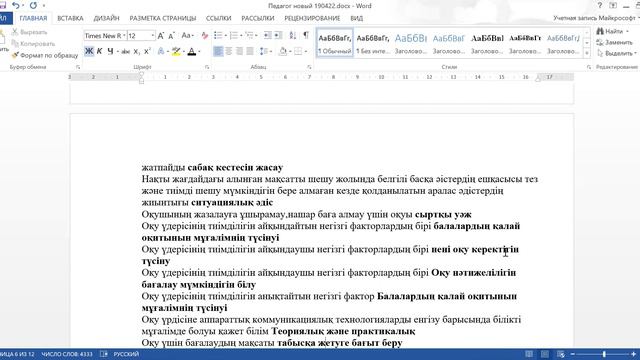This screenshot has height=360, width=640.
Task: Apply yellow text highlight color
Action: (176, 51)
